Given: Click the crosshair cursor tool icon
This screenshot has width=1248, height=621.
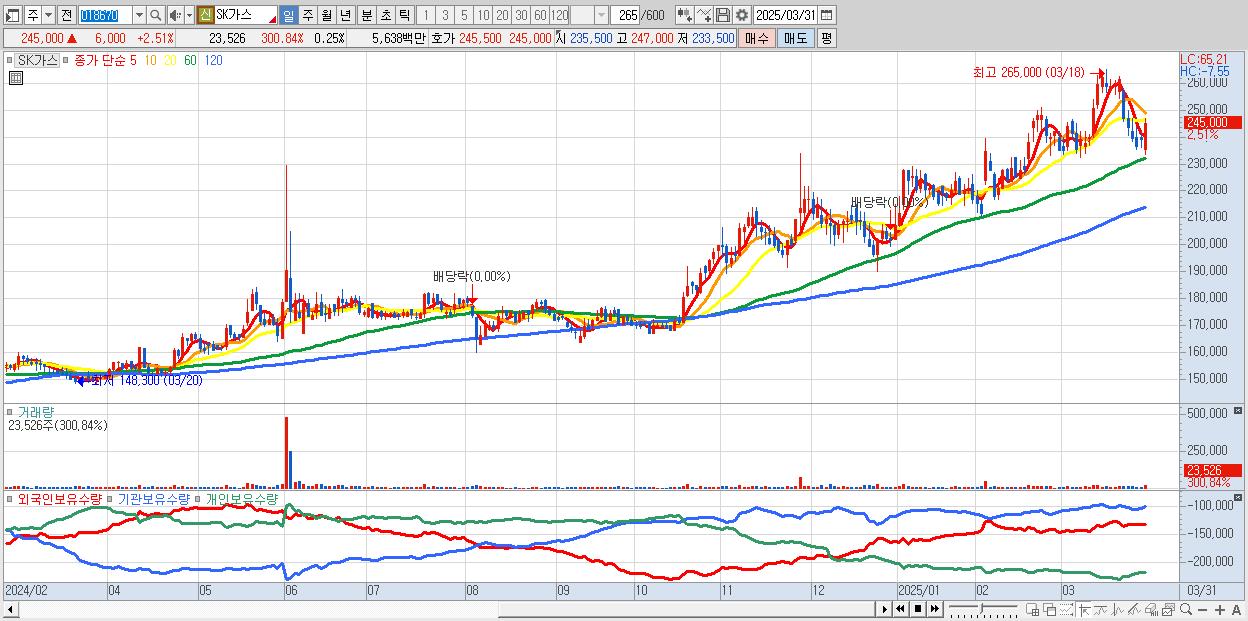Looking at the screenshot, I should [x=1086, y=610].
